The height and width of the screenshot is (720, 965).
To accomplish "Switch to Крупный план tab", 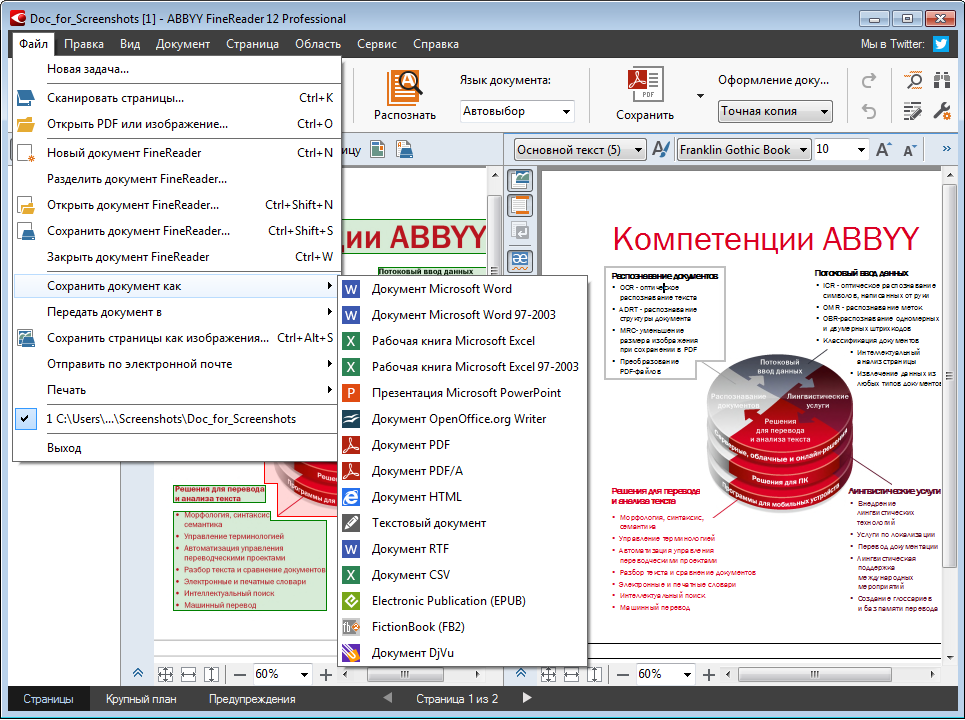I will click(x=141, y=699).
